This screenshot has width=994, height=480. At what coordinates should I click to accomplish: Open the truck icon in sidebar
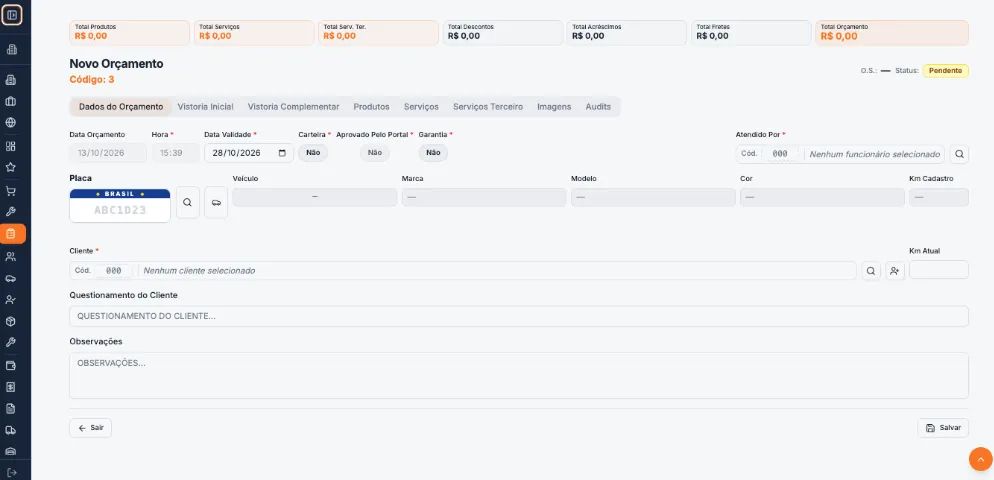[10, 431]
